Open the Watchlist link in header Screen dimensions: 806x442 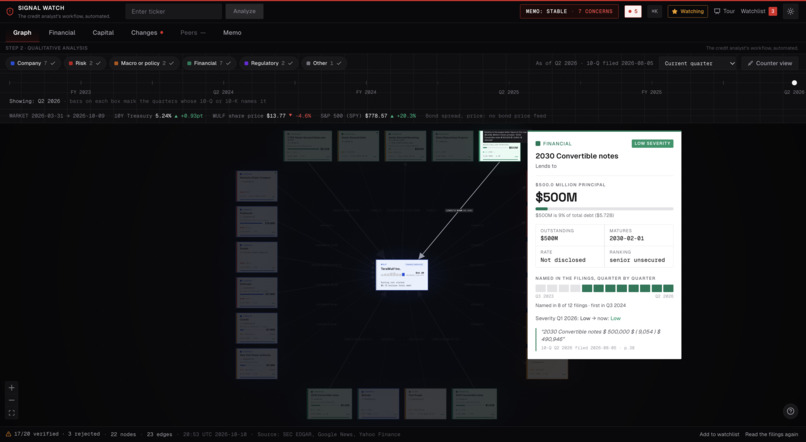(x=753, y=11)
